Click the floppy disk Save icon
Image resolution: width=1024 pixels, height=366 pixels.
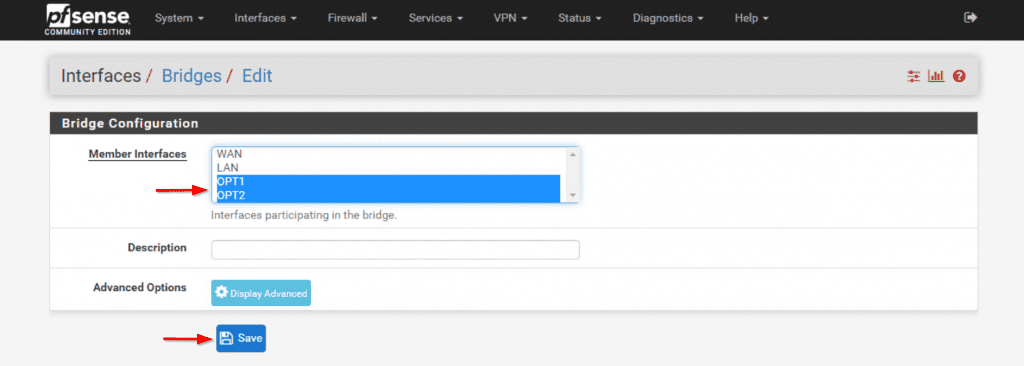coord(227,338)
